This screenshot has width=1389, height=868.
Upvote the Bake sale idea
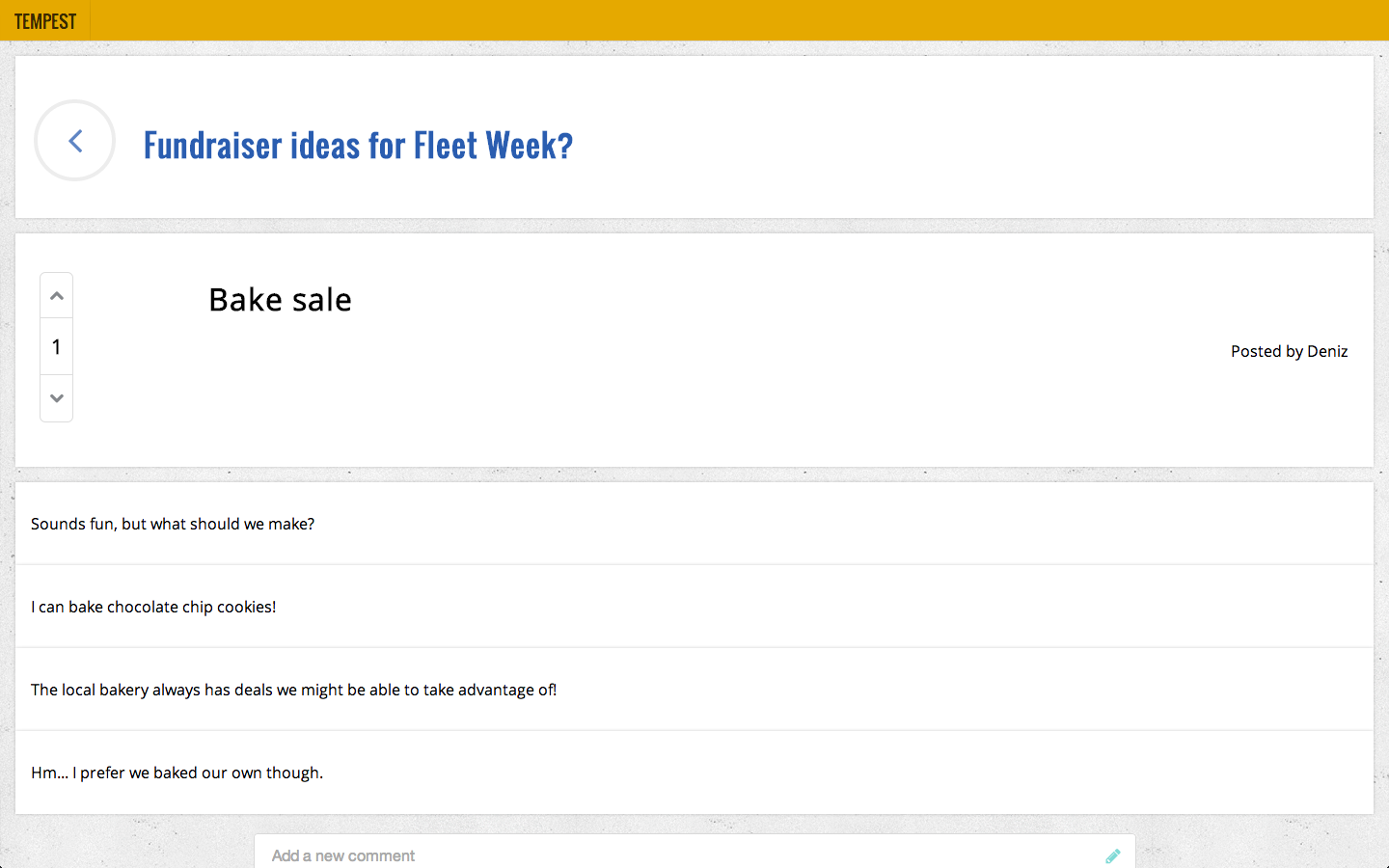(57, 296)
